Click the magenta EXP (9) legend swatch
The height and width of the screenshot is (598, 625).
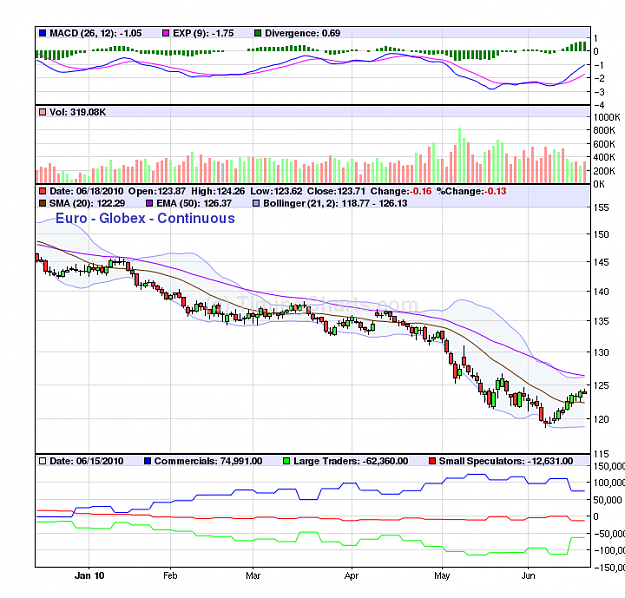(166, 33)
